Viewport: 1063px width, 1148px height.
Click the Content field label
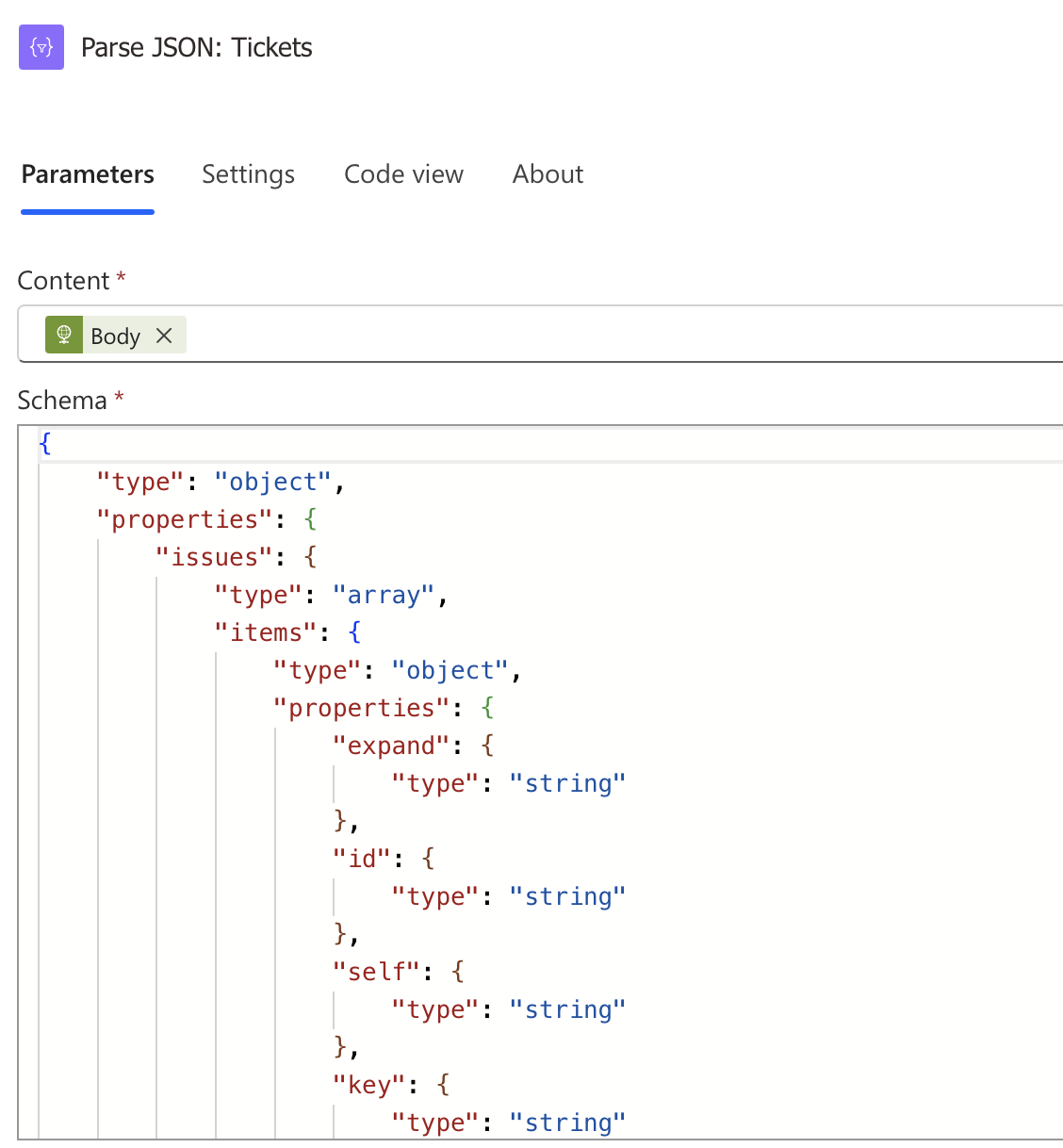tap(63, 281)
